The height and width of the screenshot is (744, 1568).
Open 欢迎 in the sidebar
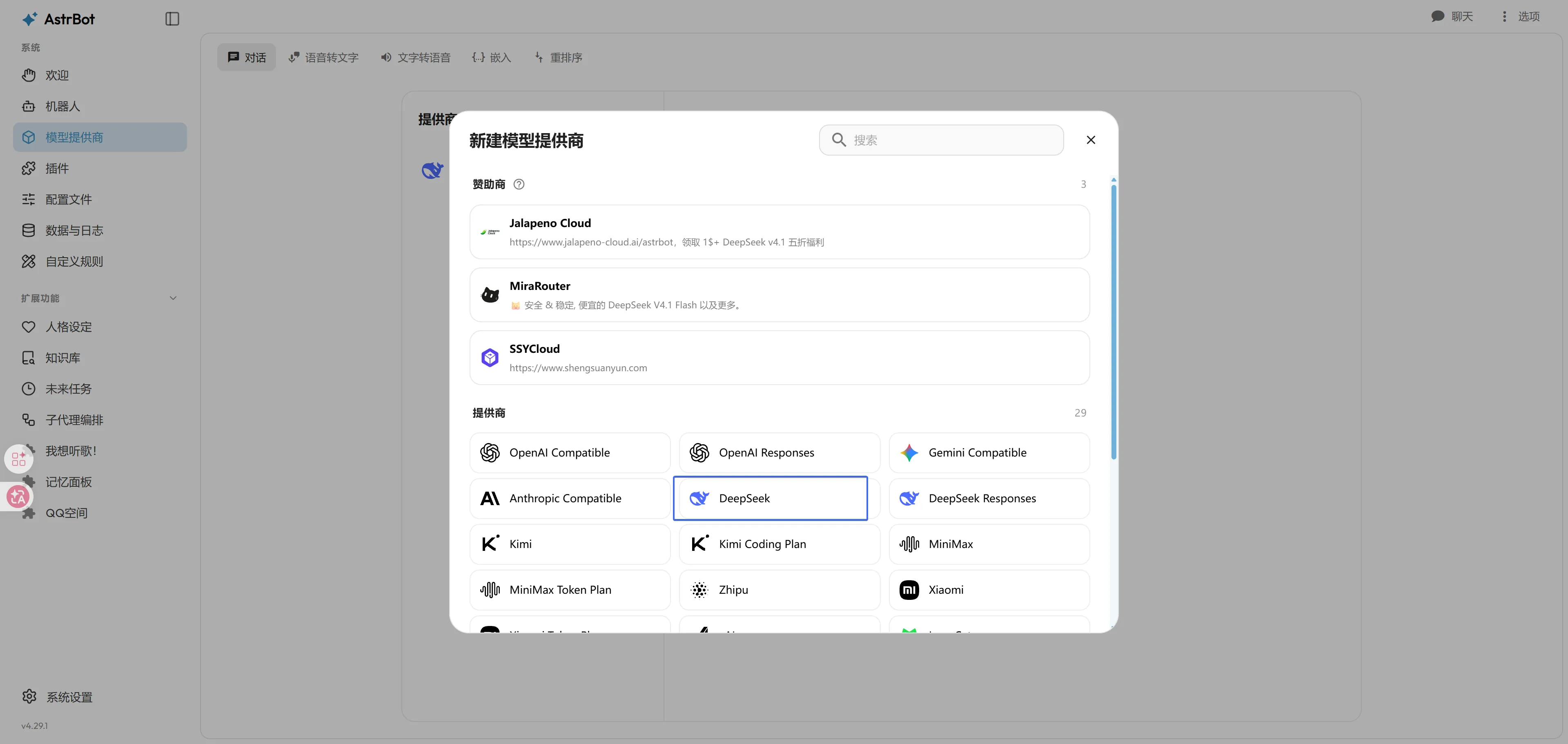[x=100, y=75]
